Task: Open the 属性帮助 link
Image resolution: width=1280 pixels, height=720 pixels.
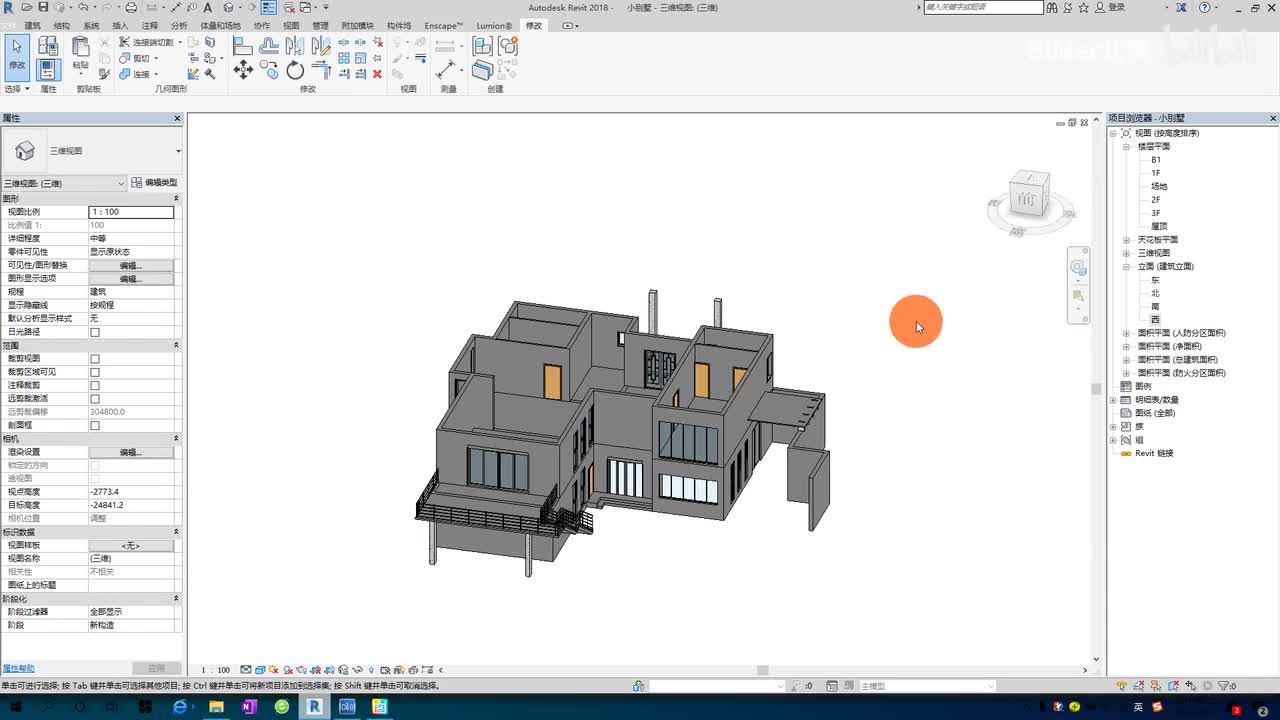Action: 18,668
